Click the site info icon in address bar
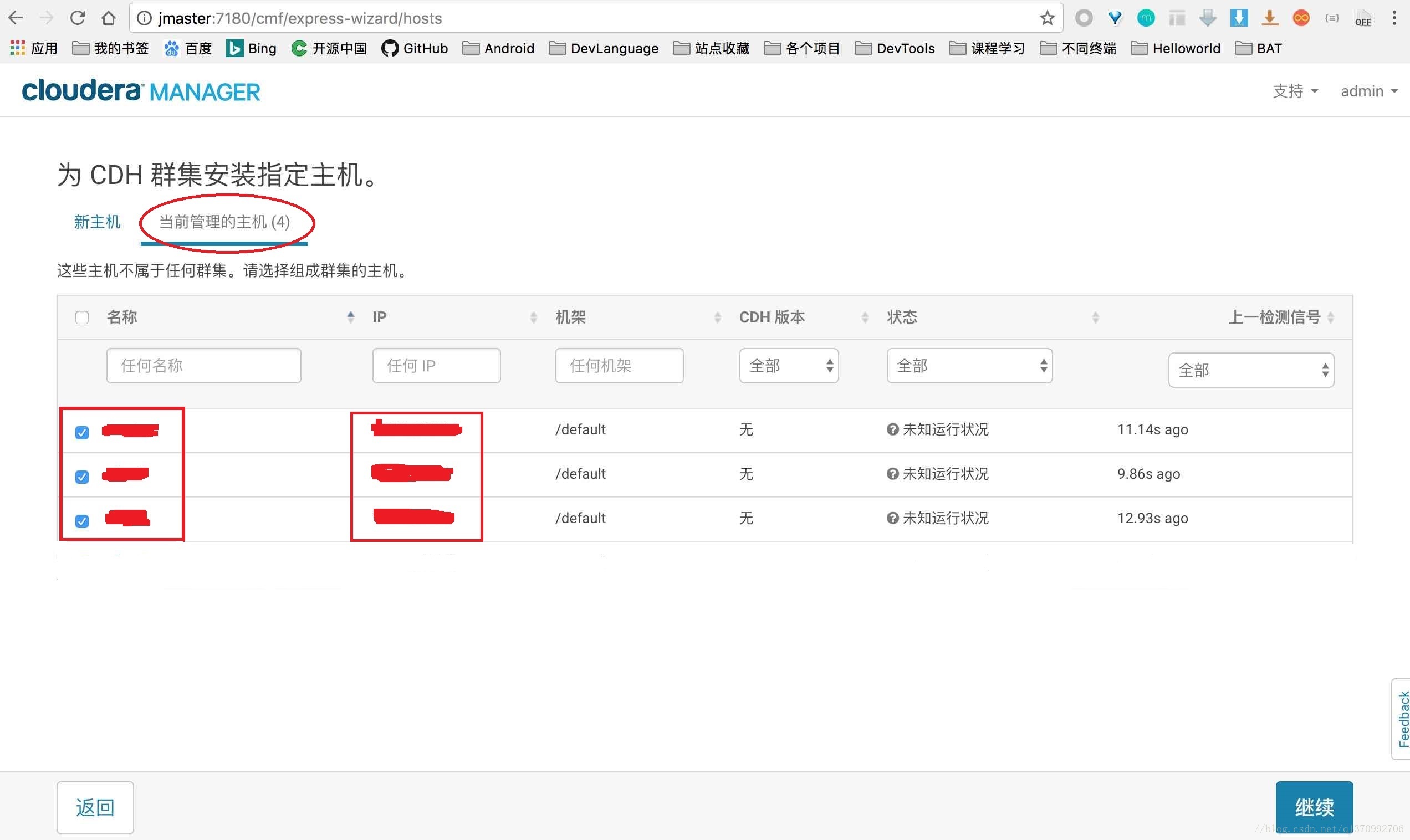Screen dimensions: 1410x840 (144, 18)
